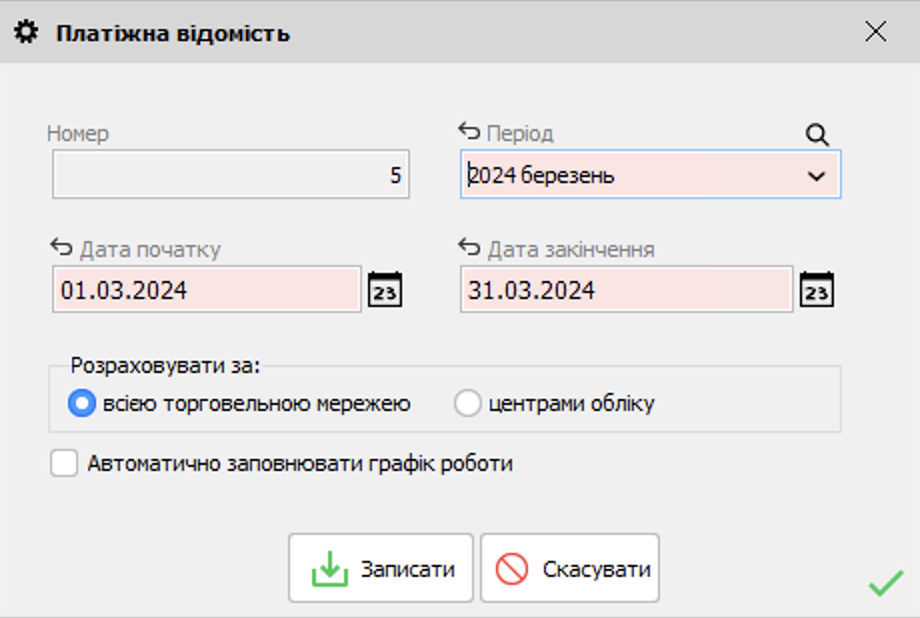Open the calendar picker for Дата початку
Screen dimensions: 920x618
[x=385, y=290]
